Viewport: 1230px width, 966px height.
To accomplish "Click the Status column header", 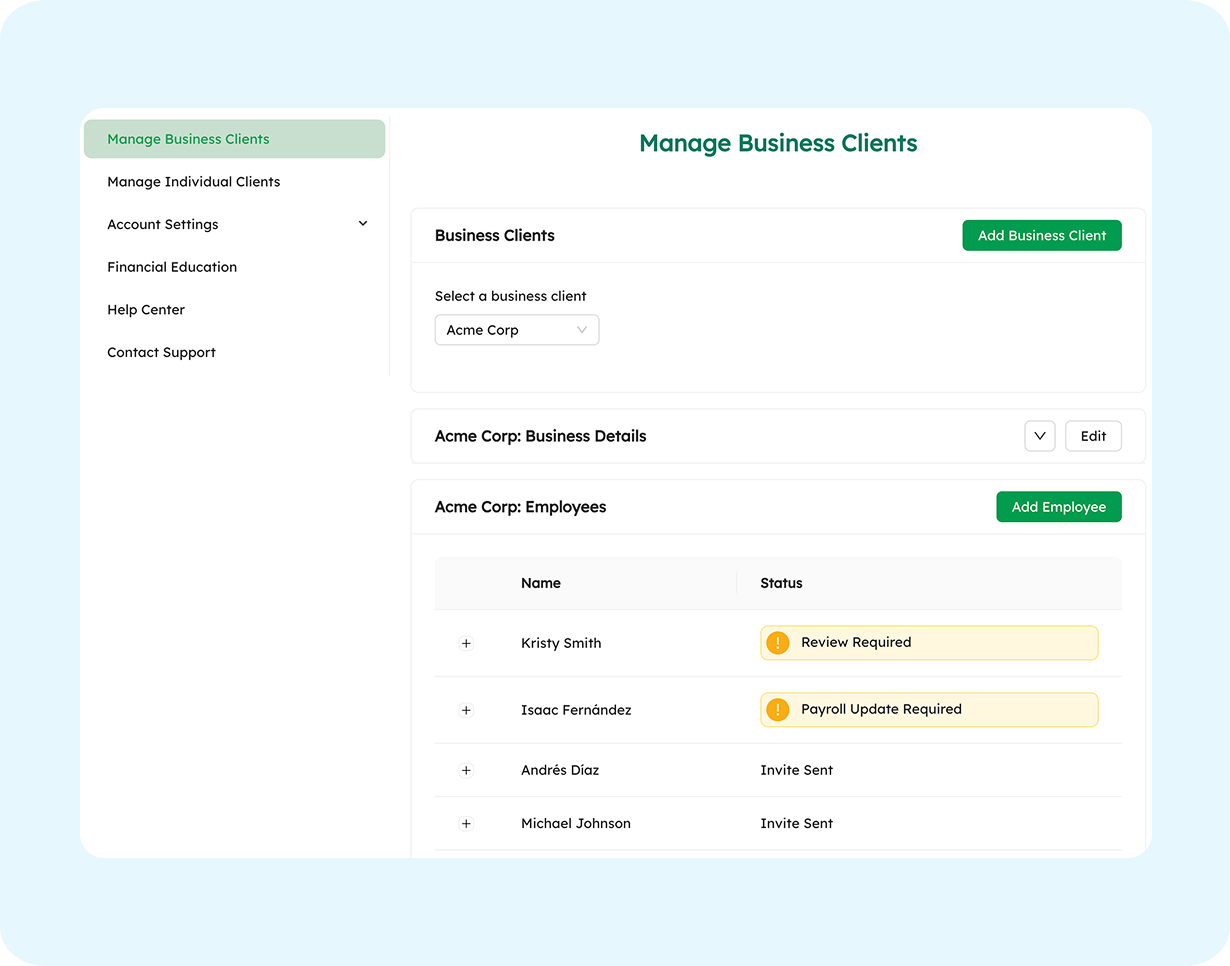I will coord(781,583).
